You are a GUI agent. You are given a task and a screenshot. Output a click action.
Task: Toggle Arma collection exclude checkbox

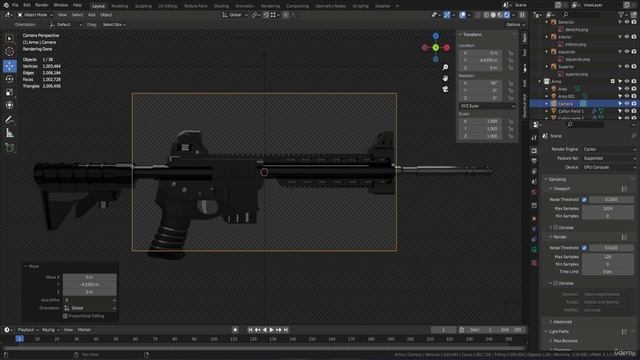[x=613, y=81]
